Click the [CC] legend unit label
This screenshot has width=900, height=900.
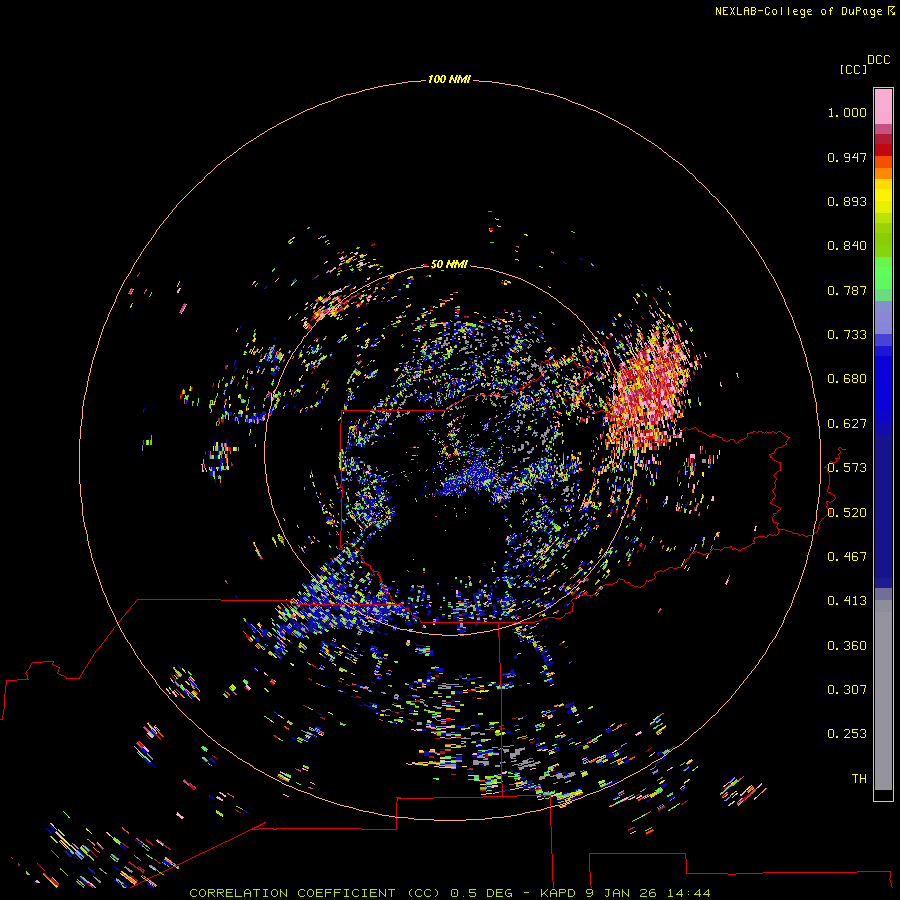[853, 69]
